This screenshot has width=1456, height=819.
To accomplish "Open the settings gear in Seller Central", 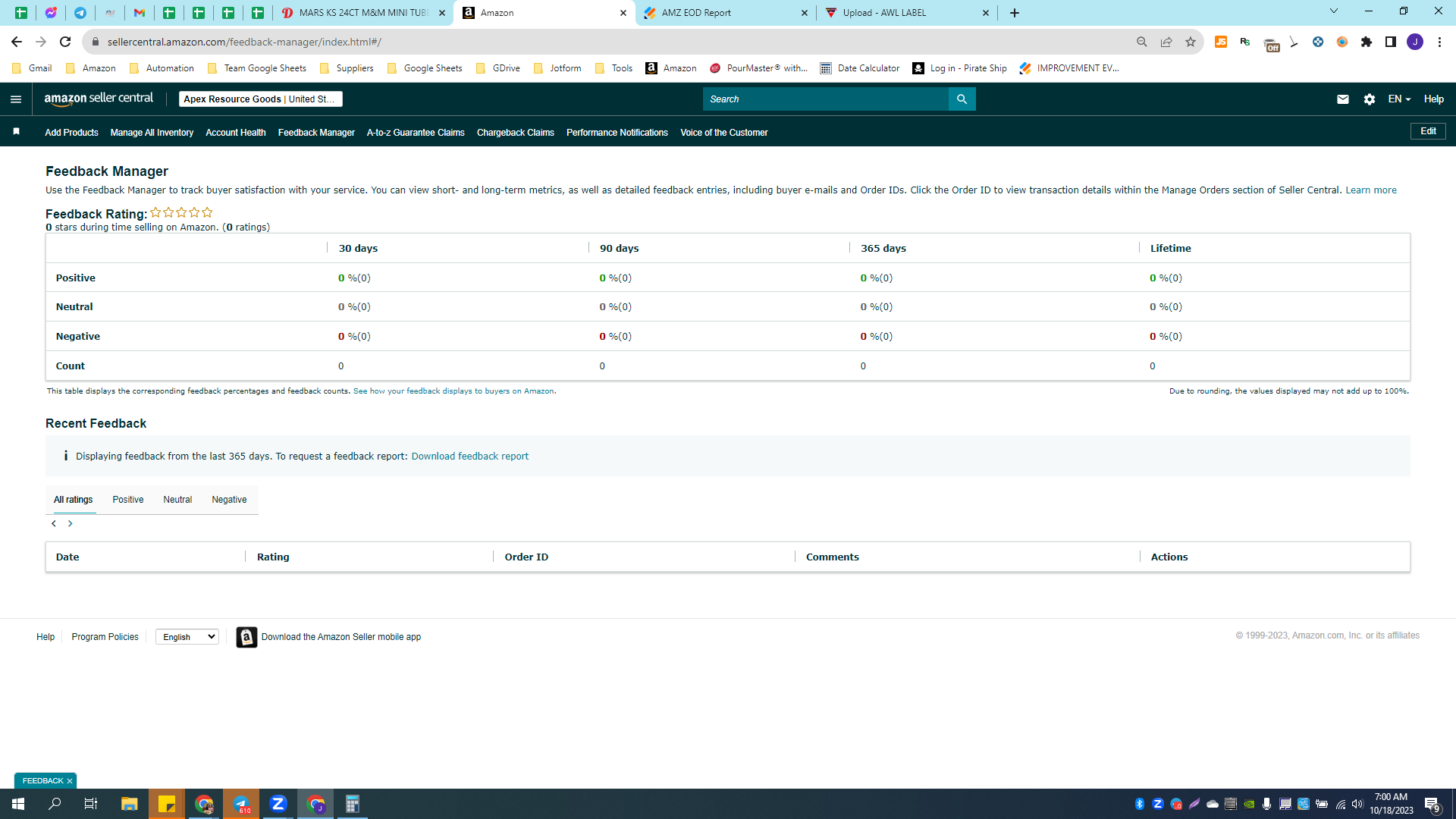I will (1370, 99).
